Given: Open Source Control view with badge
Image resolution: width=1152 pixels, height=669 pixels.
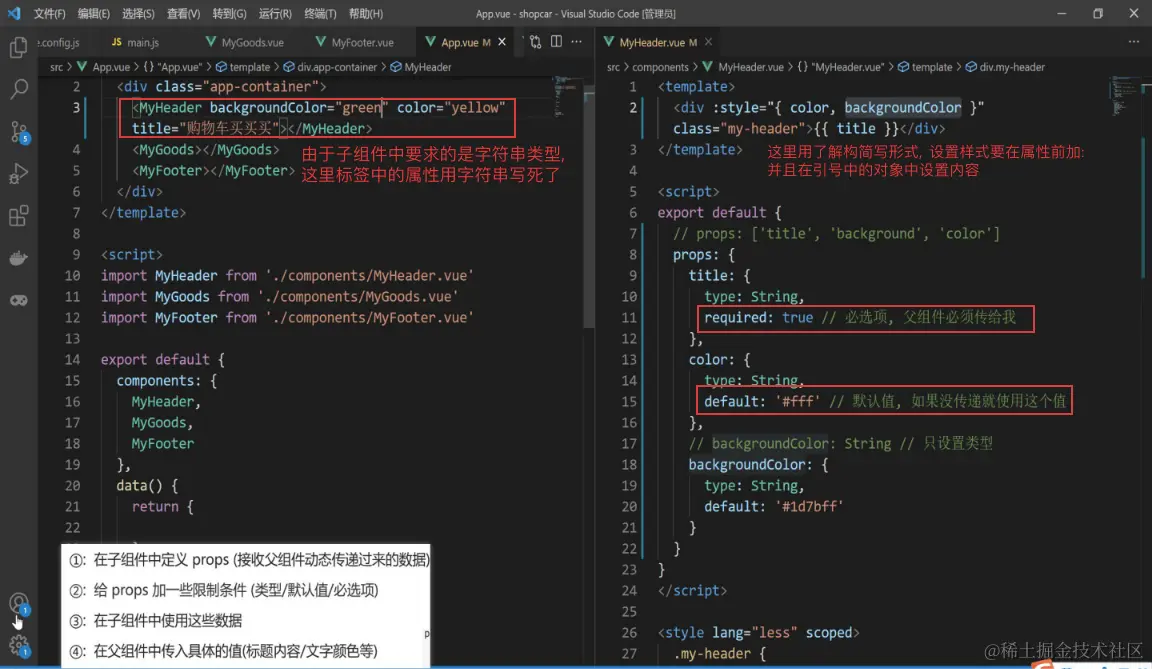Looking at the screenshot, I should click(18, 132).
